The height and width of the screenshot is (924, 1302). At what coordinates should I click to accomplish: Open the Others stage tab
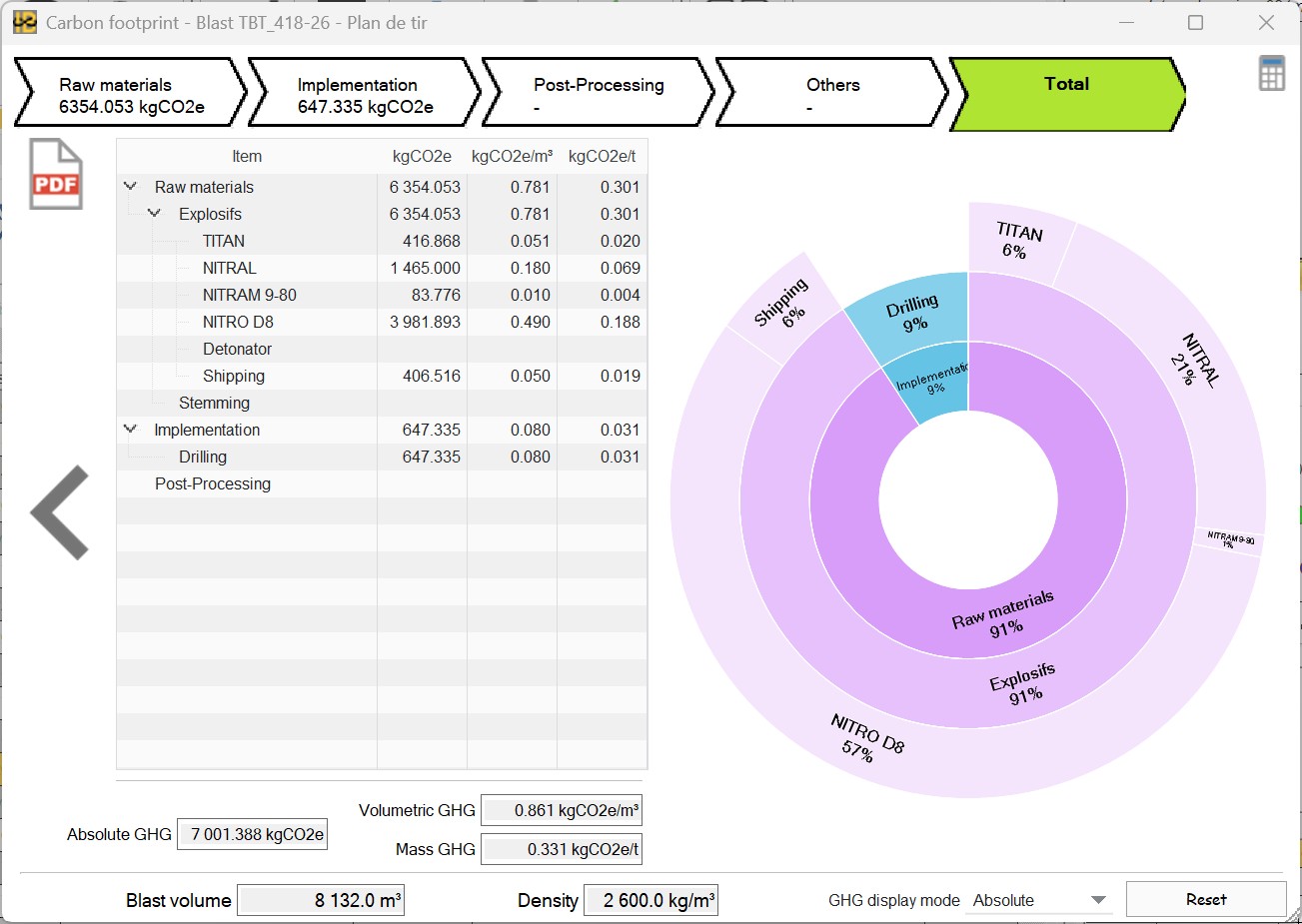coord(831,92)
